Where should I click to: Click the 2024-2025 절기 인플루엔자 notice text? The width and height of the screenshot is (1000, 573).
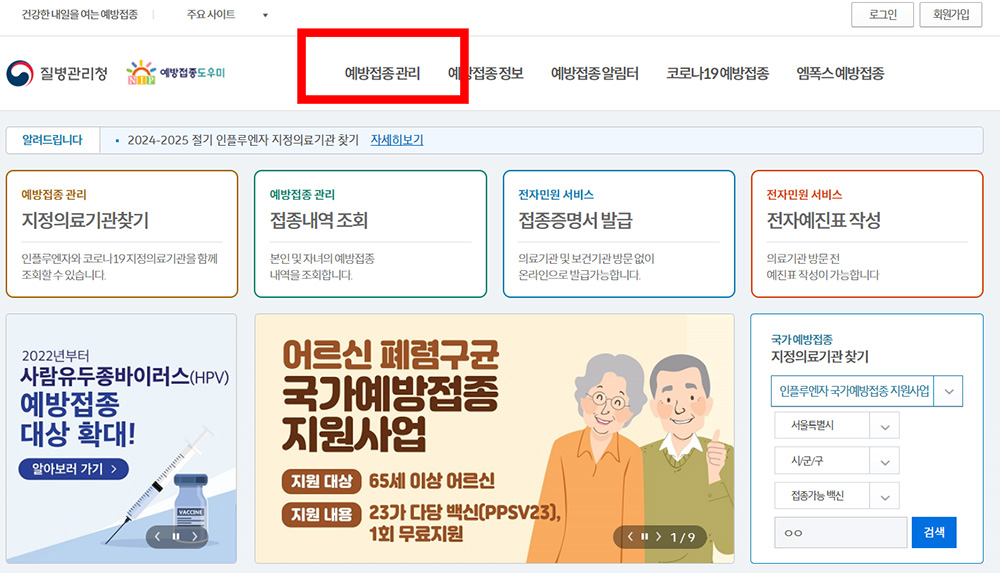pos(243,140)
